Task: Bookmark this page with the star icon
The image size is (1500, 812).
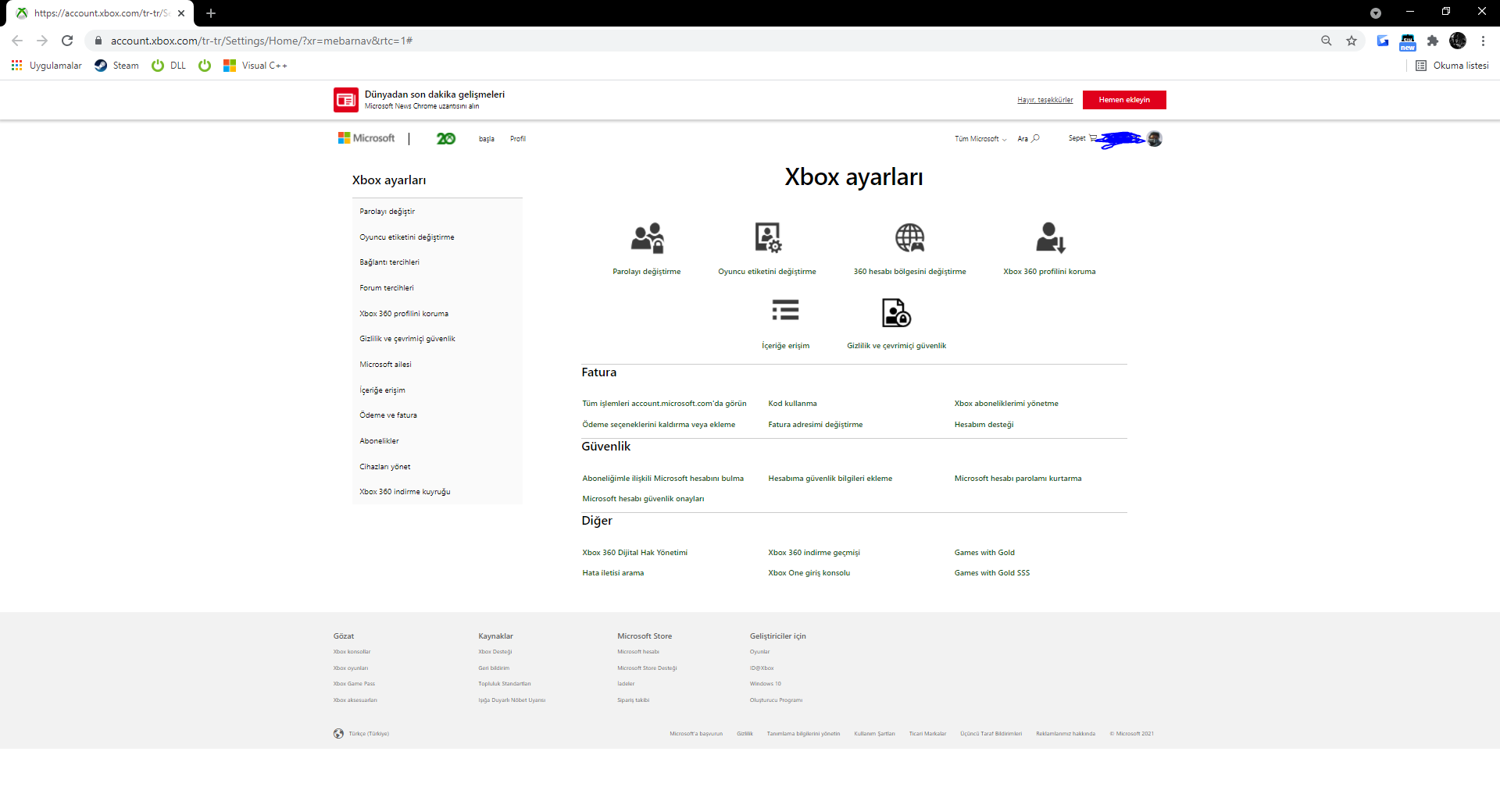Action: [x=1352, y=41]
